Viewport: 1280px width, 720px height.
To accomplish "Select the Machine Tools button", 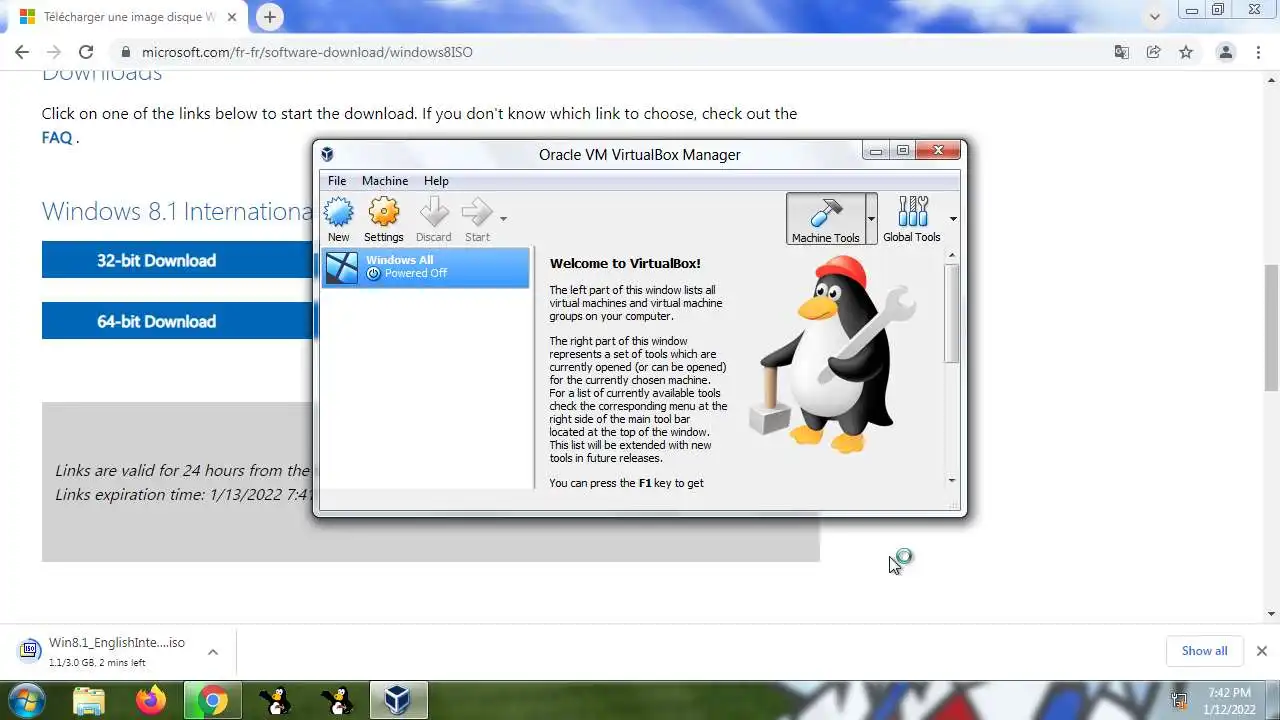I will pos(826,219).
